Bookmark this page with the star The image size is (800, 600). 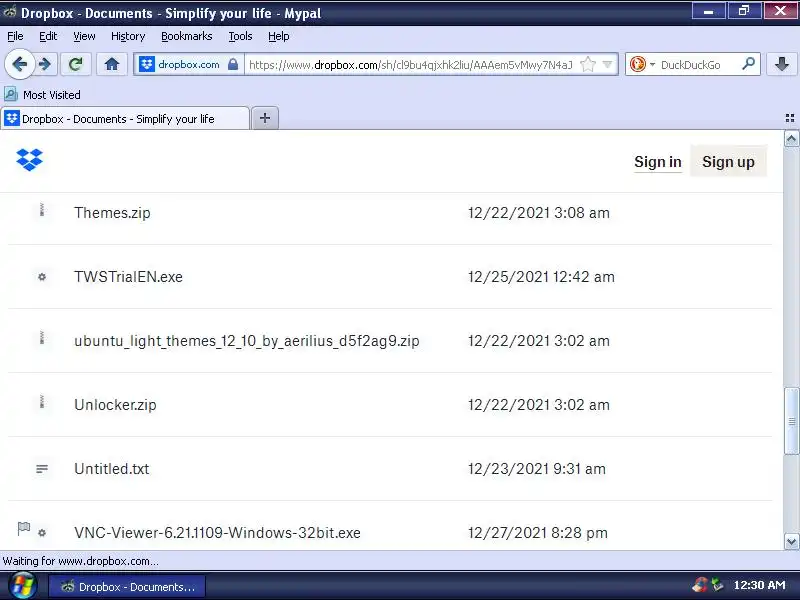point(588,64)
